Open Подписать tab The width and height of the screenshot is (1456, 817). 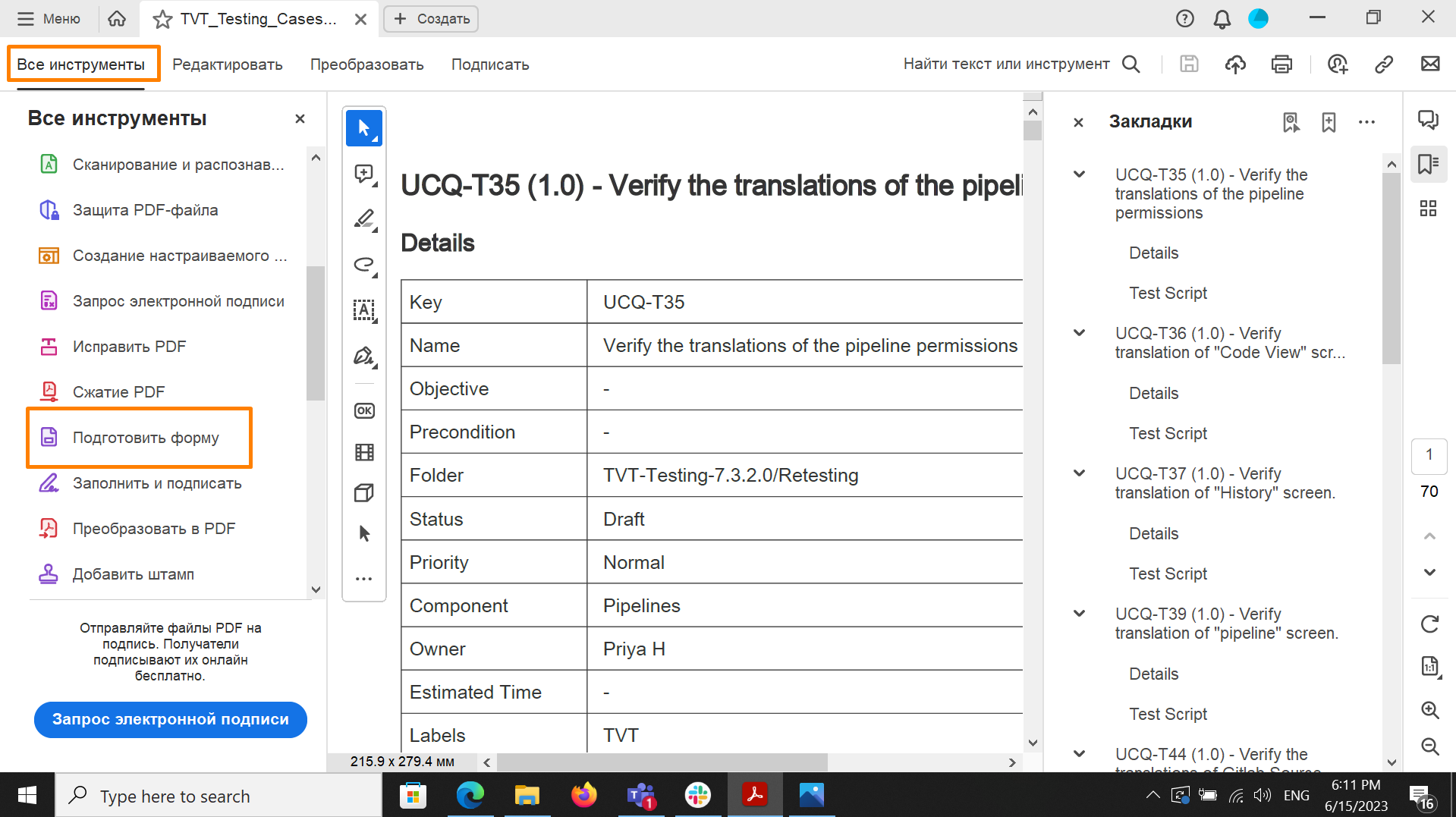click(x=490, y=64)
